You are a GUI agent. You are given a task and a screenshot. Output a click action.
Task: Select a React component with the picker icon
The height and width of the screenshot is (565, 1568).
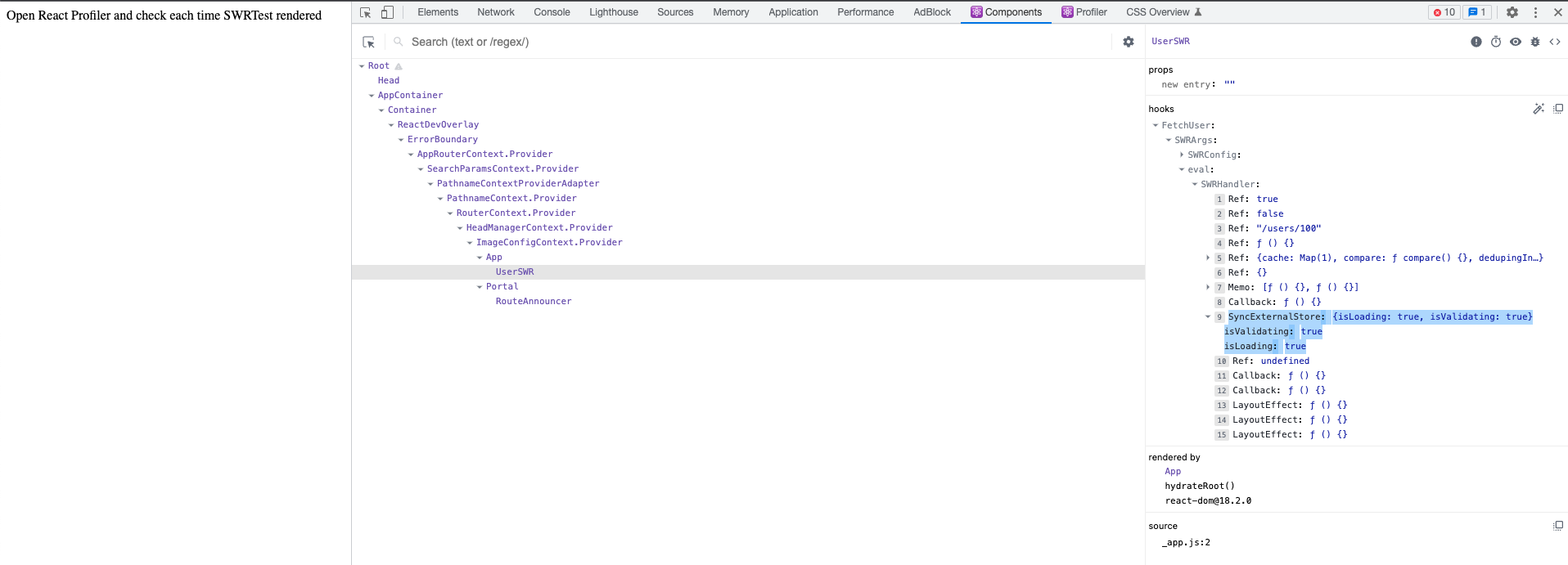369,42
